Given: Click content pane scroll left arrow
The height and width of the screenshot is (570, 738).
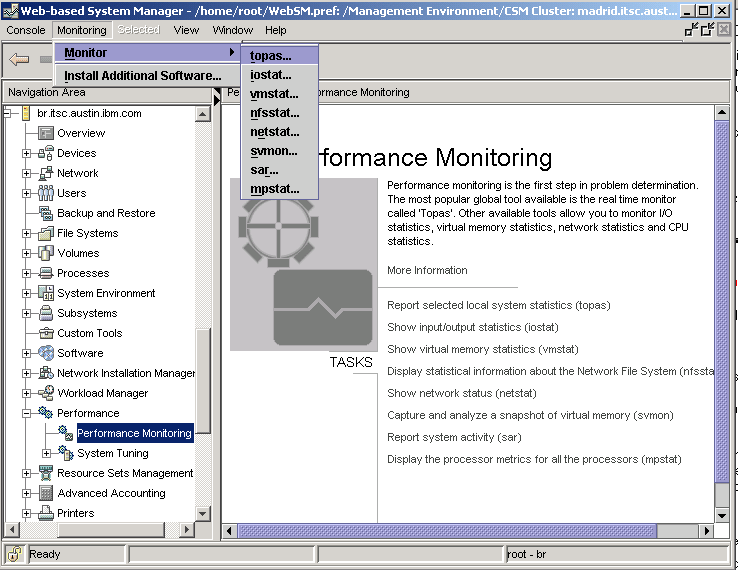Looking at the screenshot, I should pos(229,531).
